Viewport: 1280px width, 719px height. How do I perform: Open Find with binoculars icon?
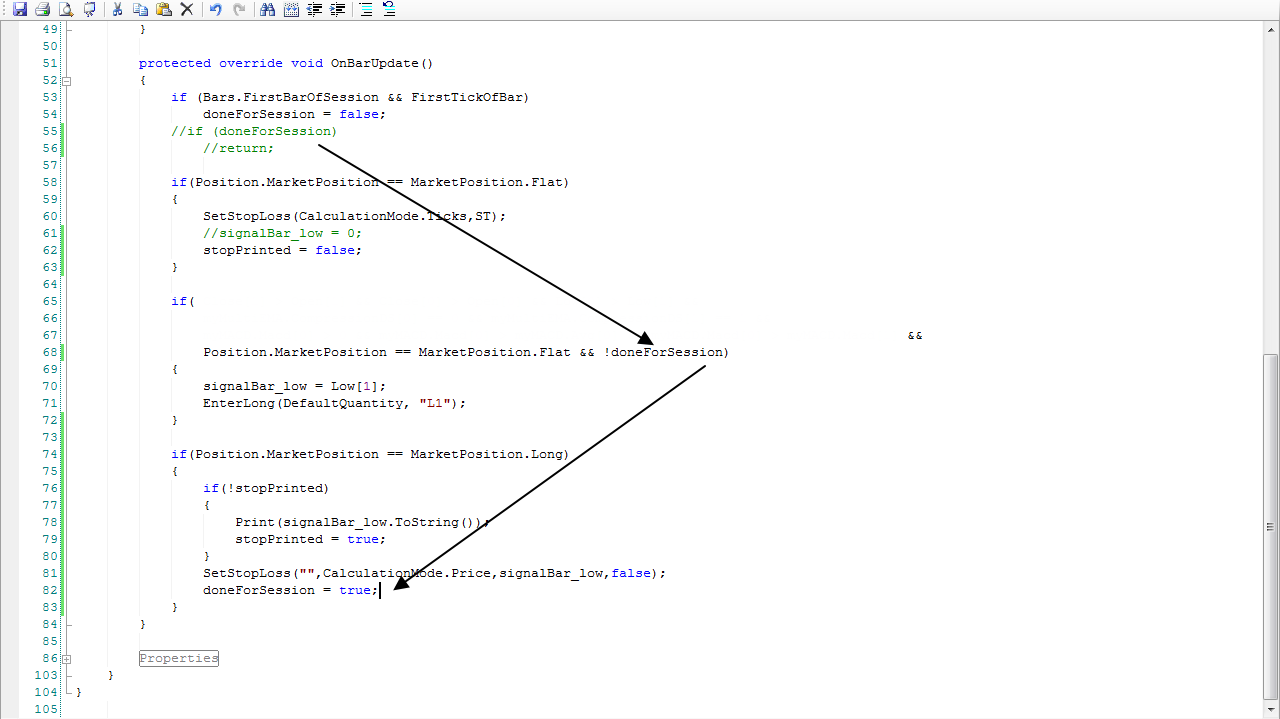[x=267, y=10]
